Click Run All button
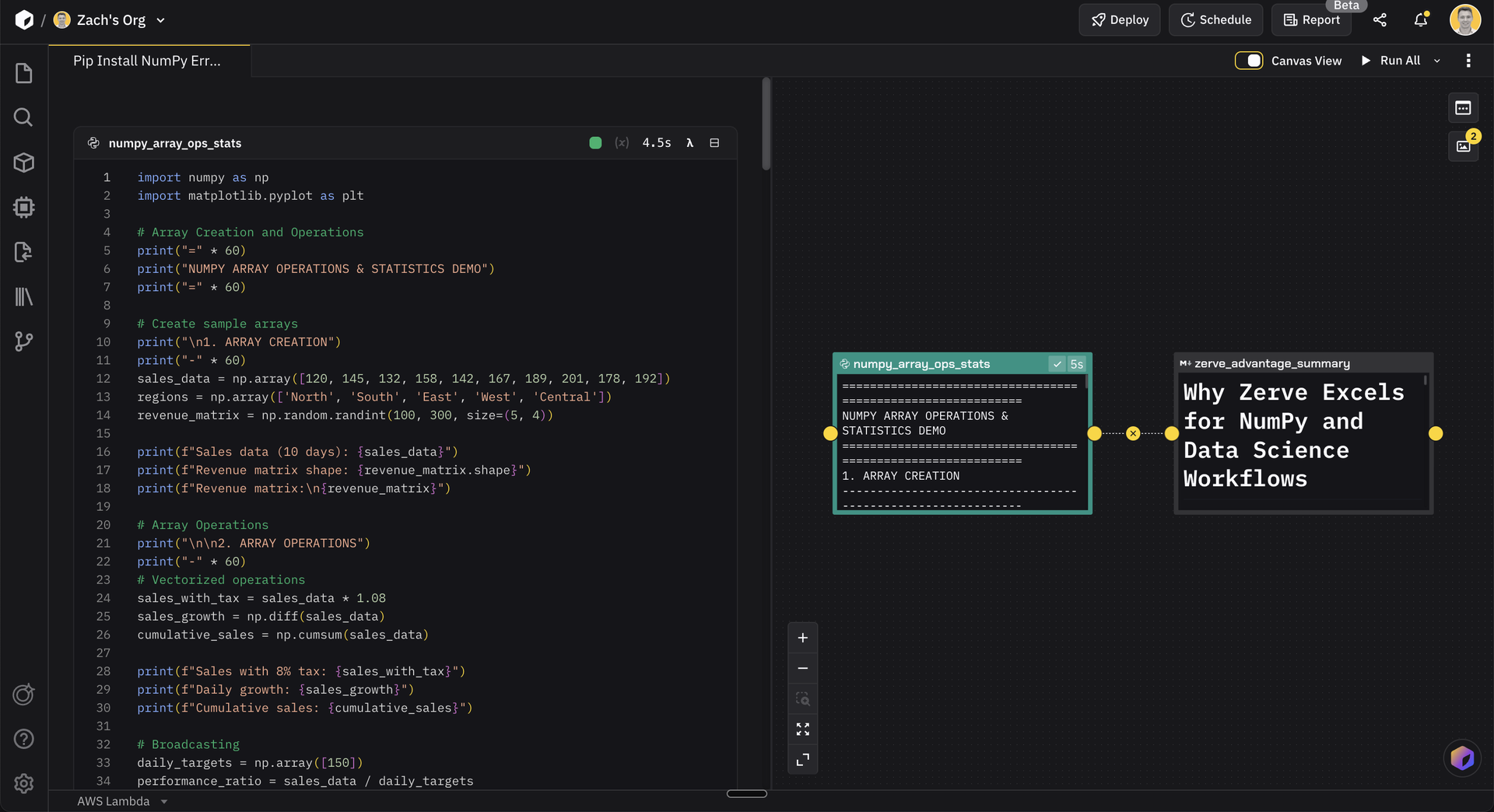Viewport: 1494px width, 812px height. click(x=1391, y=61)
